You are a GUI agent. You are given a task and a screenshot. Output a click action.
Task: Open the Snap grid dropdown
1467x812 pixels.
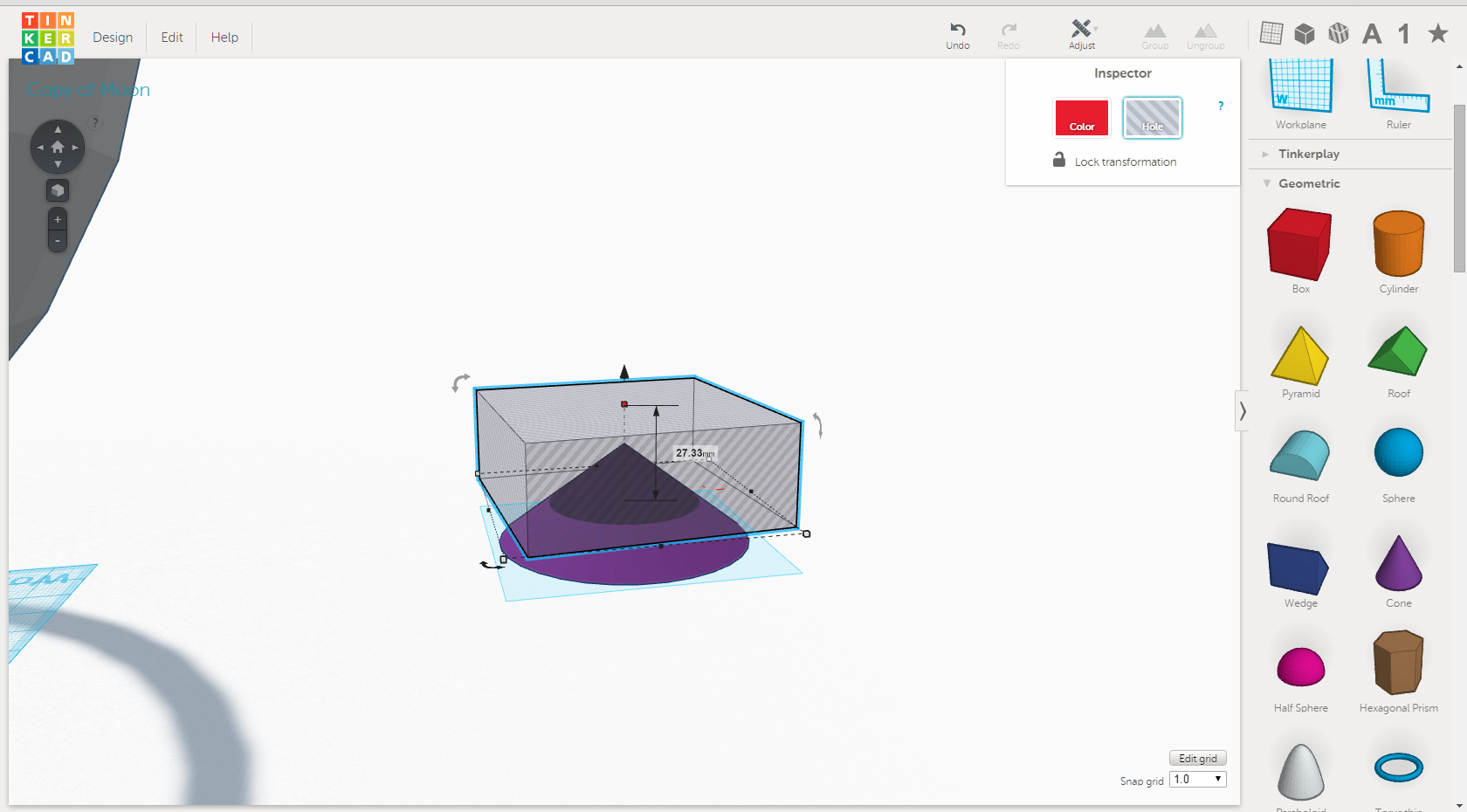pyautogui.click(x=1197, y=779)
